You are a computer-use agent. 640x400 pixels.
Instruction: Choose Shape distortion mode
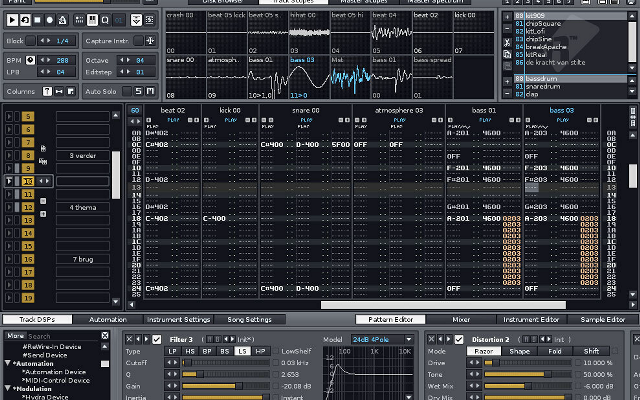click(520, 351)
